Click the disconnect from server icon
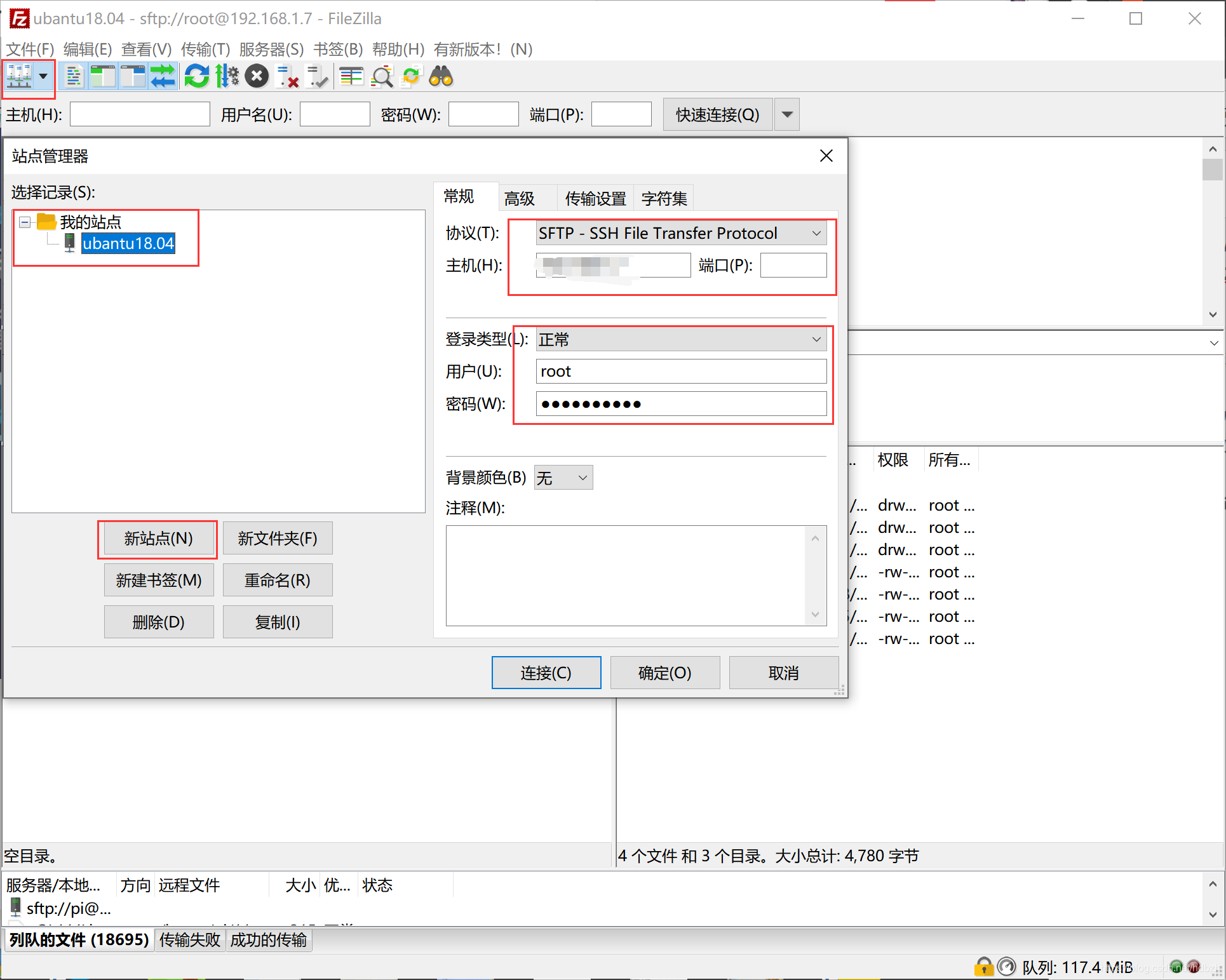 coord(287,77)
